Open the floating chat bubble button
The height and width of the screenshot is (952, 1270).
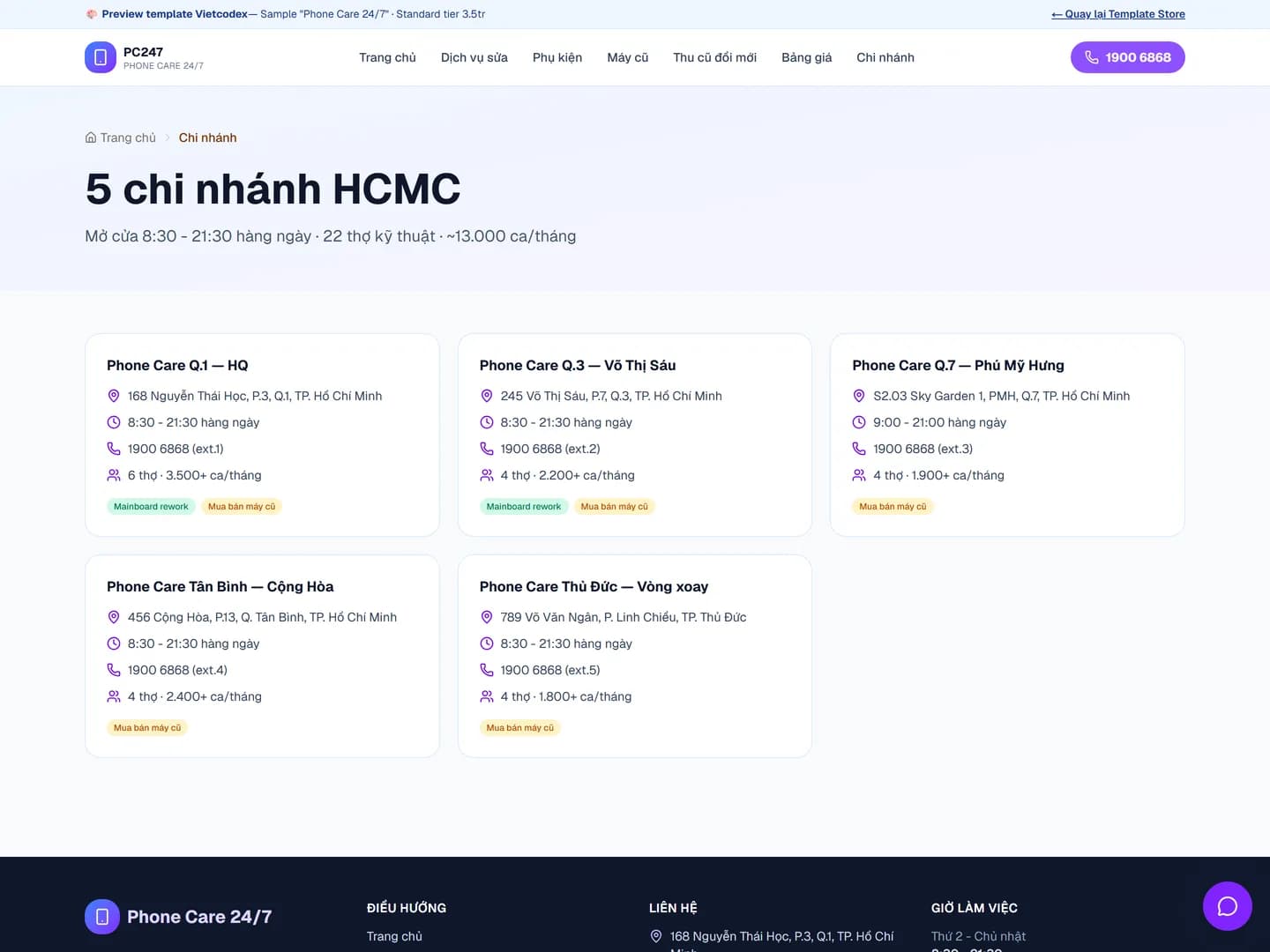pyautogui.click(x=1228, y=906)
